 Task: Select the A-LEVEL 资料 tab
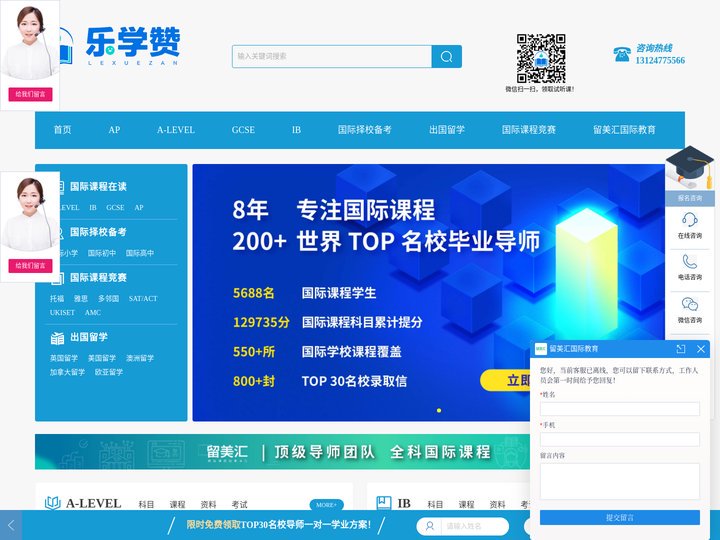click(208, 504)
